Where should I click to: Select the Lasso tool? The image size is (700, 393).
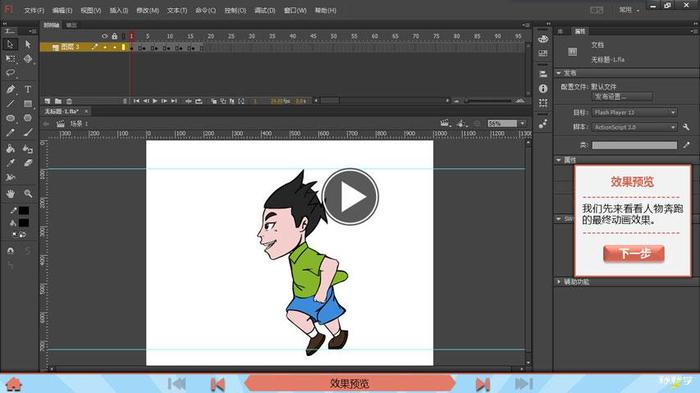(10, 73)
